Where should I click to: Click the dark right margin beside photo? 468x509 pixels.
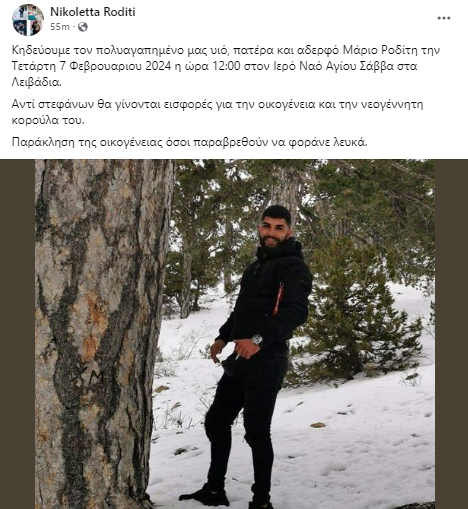451,334
